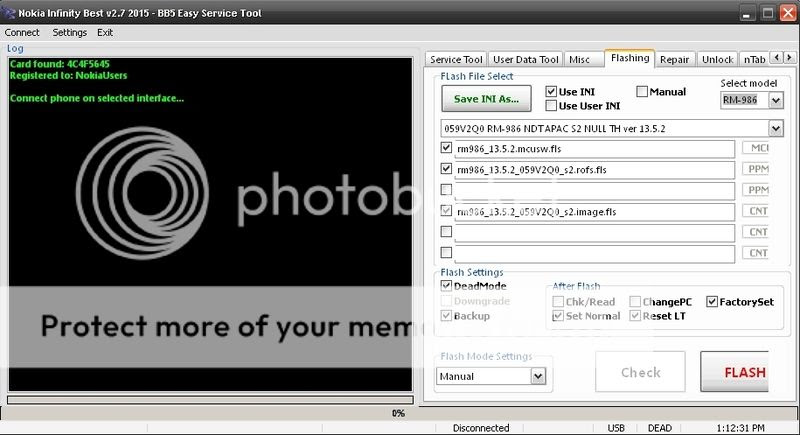Open the Unlock tab
The height and width of the screenshot is (435, 800).
coord(717,60)
